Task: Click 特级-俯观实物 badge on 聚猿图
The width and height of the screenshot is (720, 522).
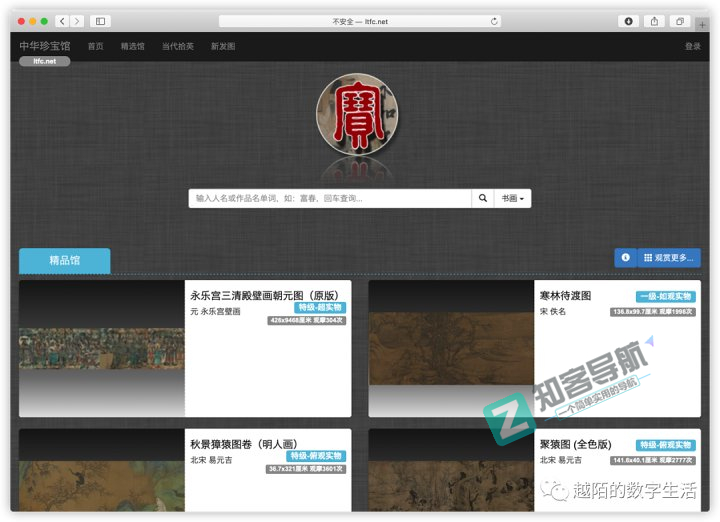Action: coord(666,445)
